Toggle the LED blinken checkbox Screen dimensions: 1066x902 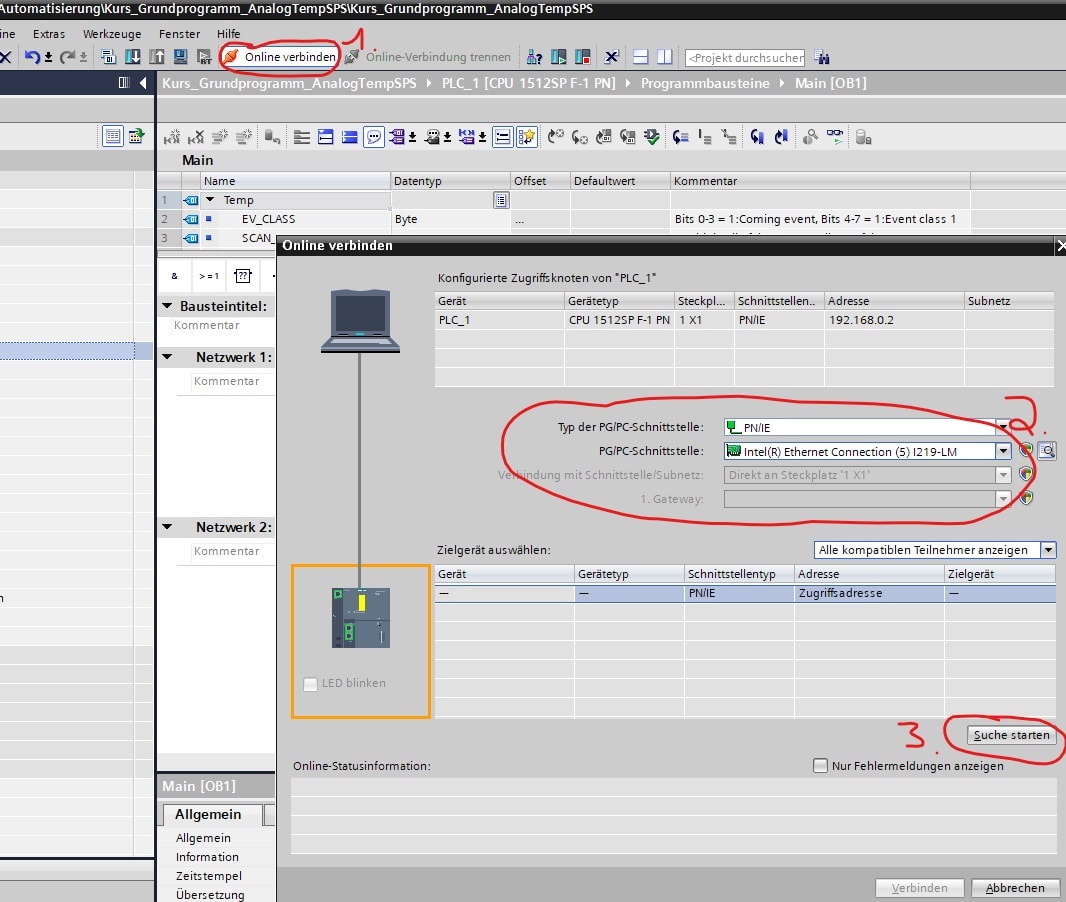(x=310, y=684)
